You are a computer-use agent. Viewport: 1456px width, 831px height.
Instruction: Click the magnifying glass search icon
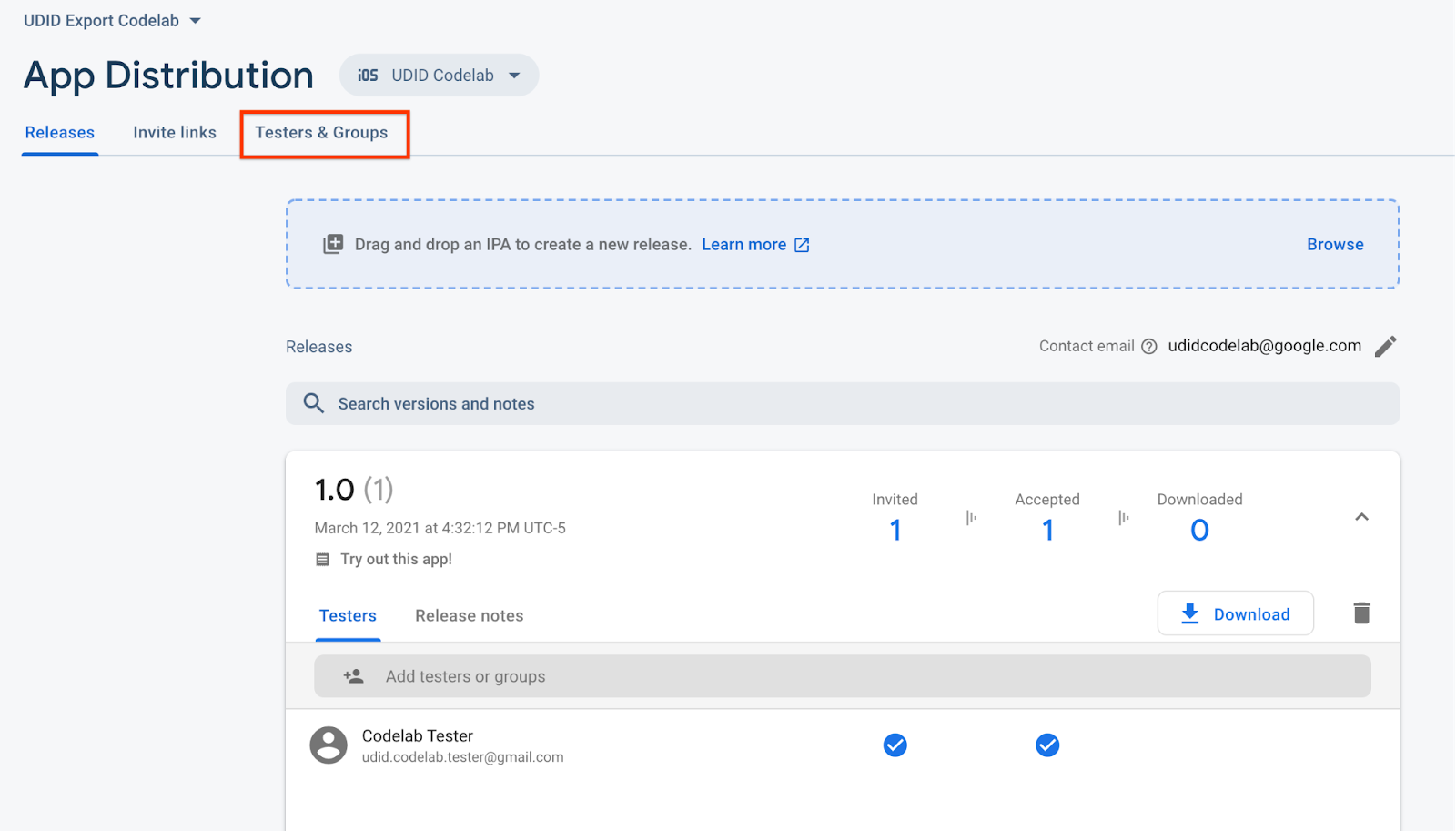pos(314,403)
